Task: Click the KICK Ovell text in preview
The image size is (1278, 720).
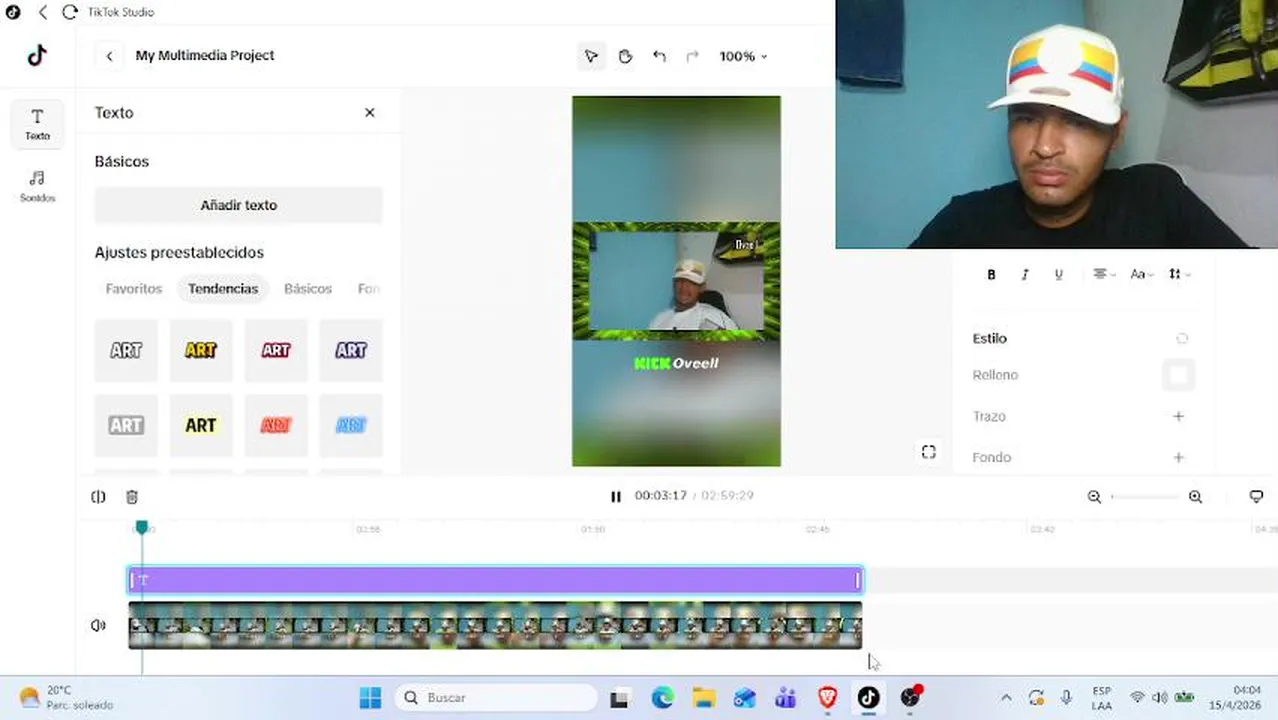Action: click(x=676, y=363)
